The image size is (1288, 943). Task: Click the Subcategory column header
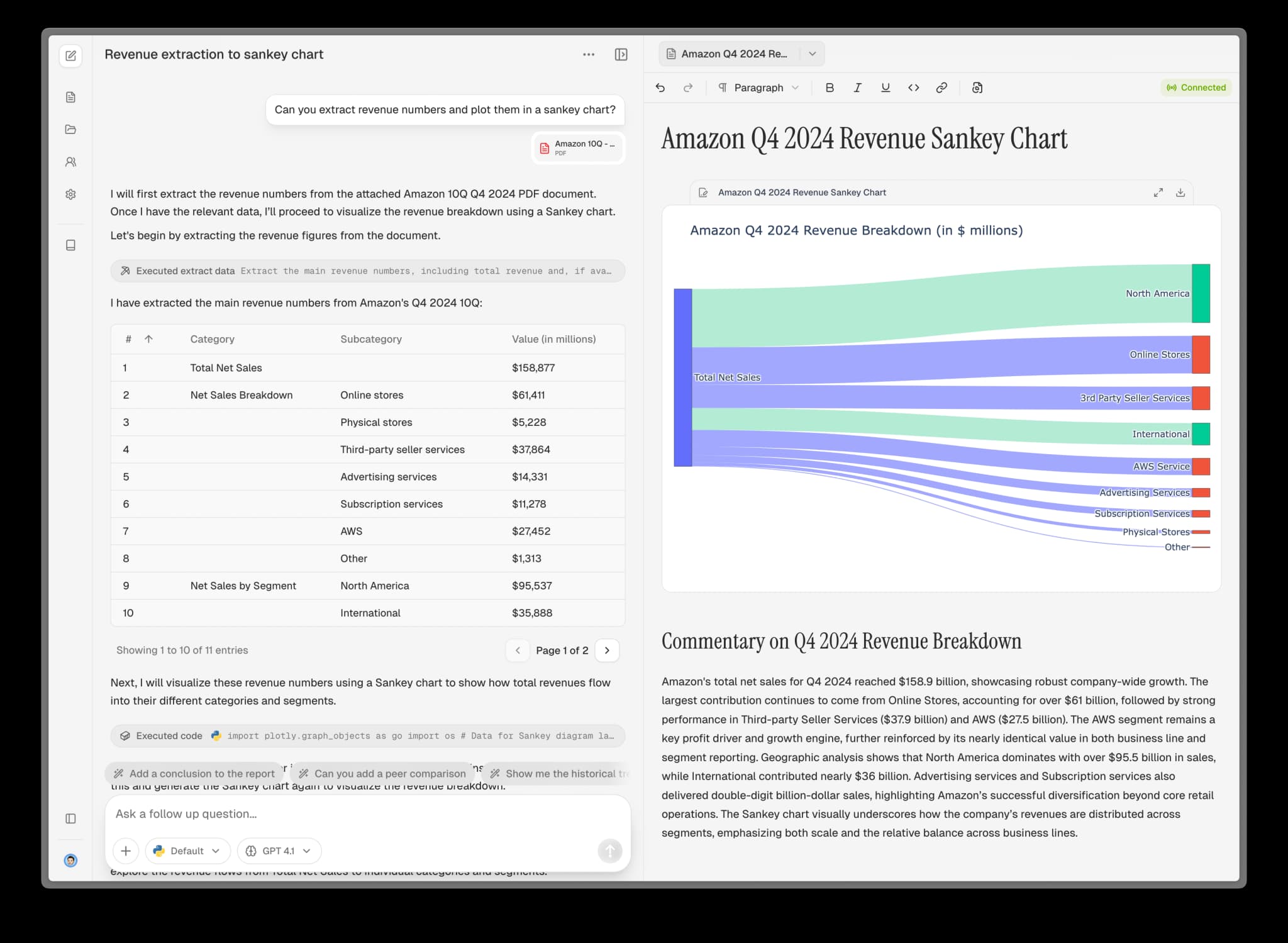[371, 339]
